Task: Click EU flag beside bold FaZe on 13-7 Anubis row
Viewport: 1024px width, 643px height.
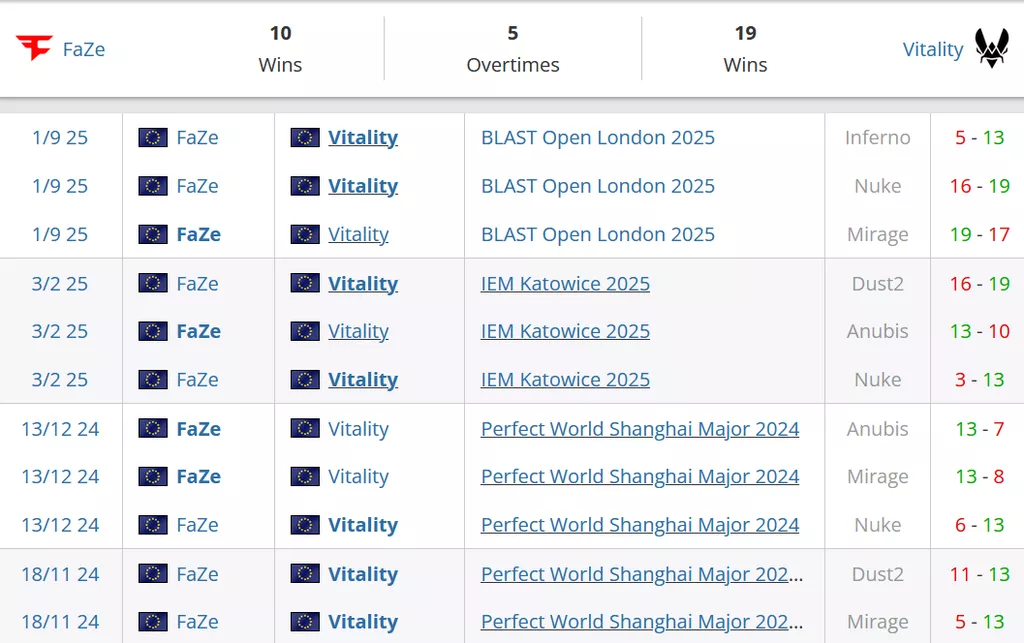Action: tap(153, 429)
